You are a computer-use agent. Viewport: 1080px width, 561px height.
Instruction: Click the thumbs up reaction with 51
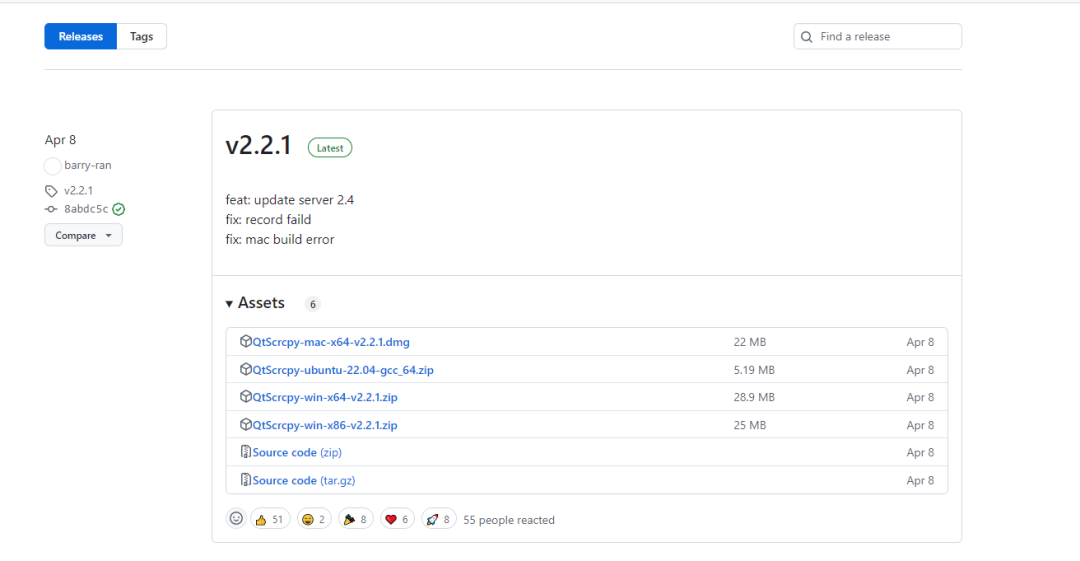click(x=270, y=519)
